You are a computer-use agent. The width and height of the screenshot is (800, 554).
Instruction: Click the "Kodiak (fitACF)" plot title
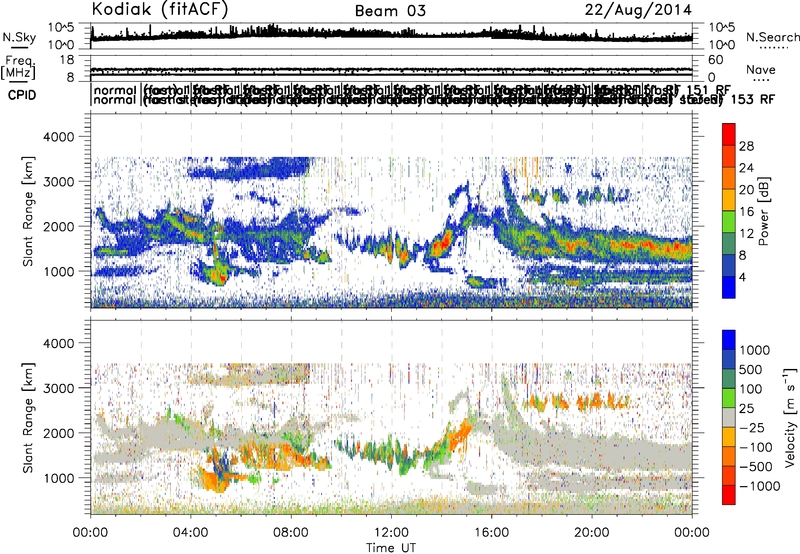(x=160, y=9)
